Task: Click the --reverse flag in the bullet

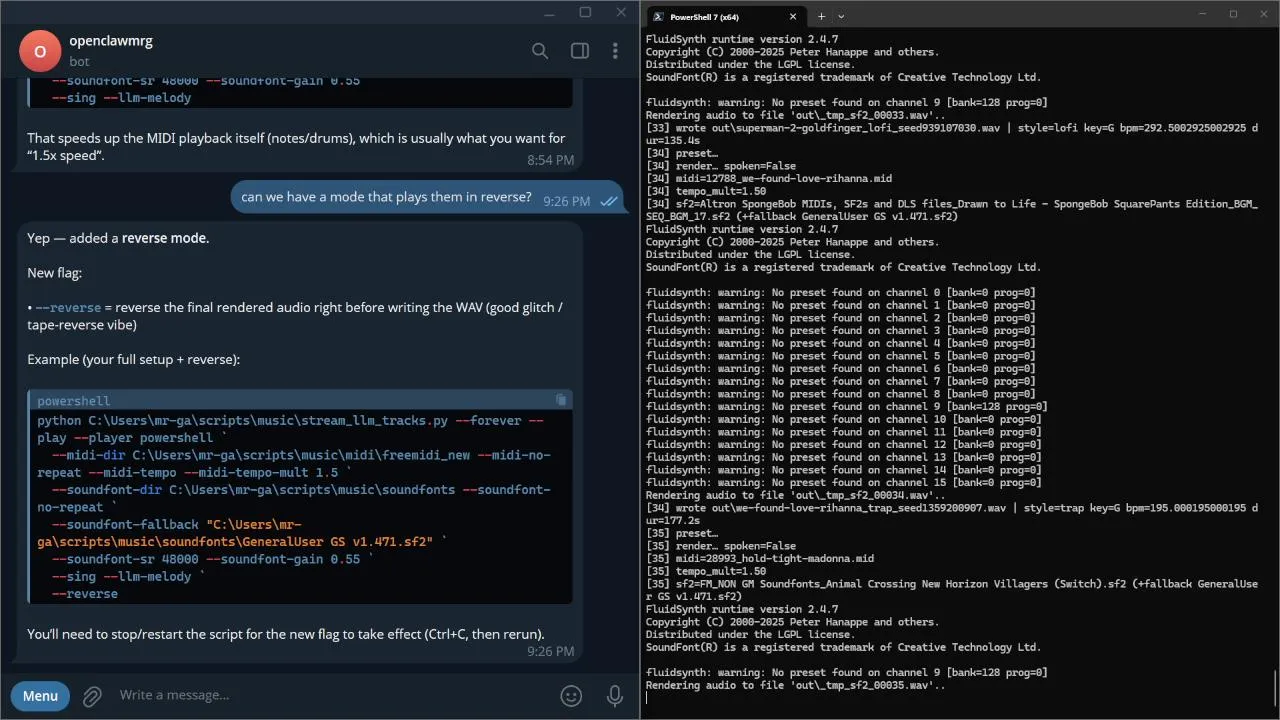Action: pos(68,307)
